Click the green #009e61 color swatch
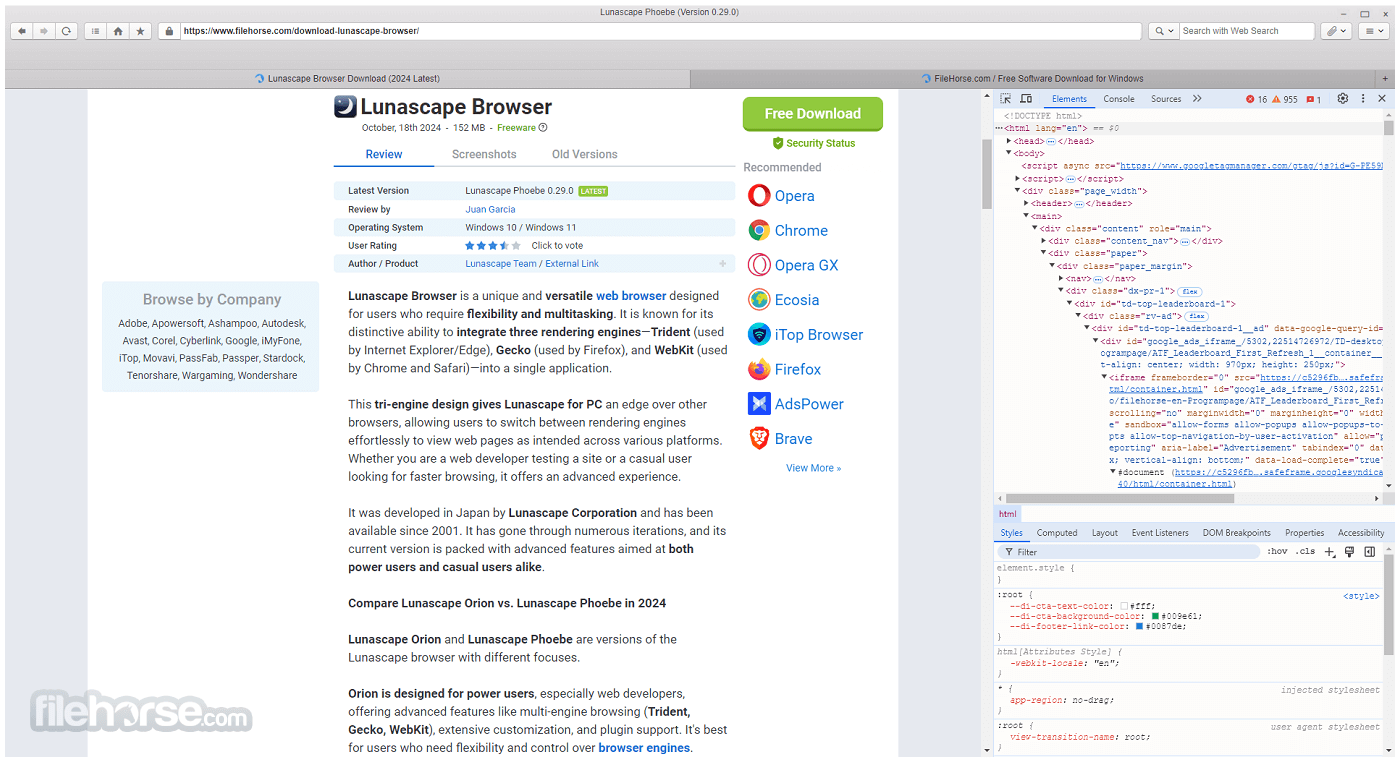 pos(1155,616)
